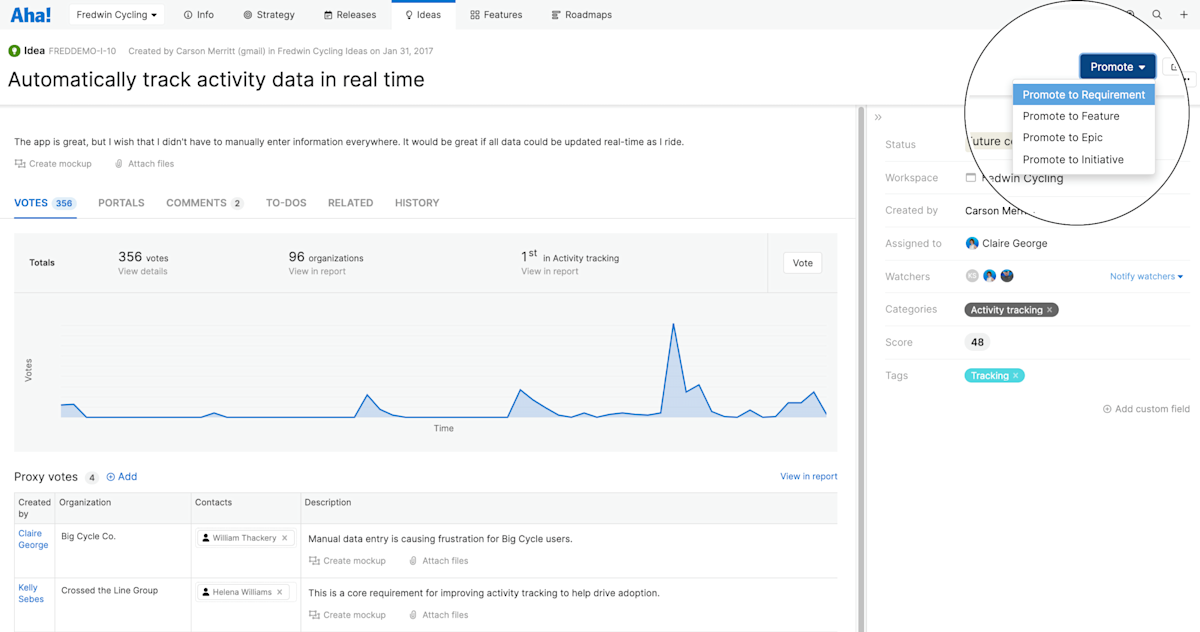1200x632 pixels.
Task: Open the Ideas navigation tab
Action: click(x=423, y=15)
